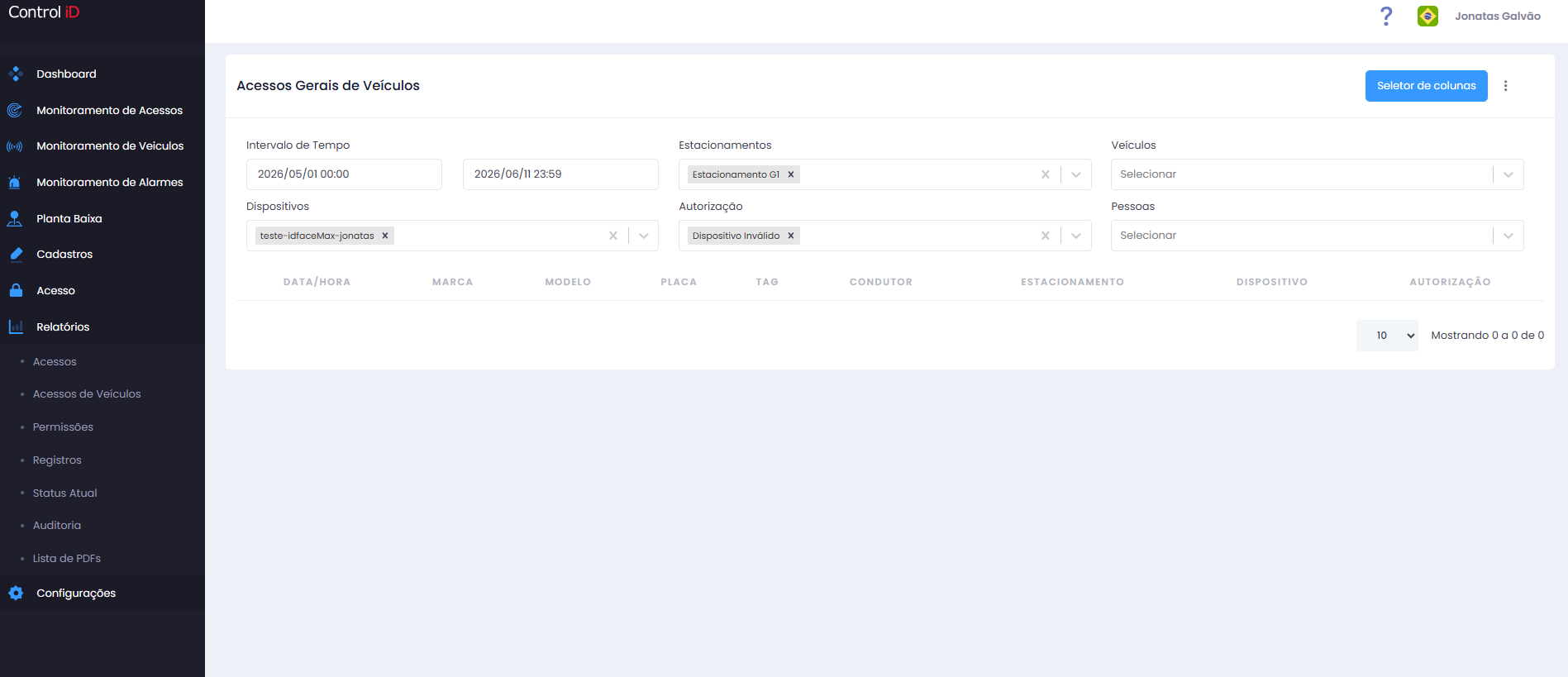Click the Relatórios chart icon
Image resolution: width=1568 pixels, height=677 pixels.
pyautogui.click(x=16, y=327)
